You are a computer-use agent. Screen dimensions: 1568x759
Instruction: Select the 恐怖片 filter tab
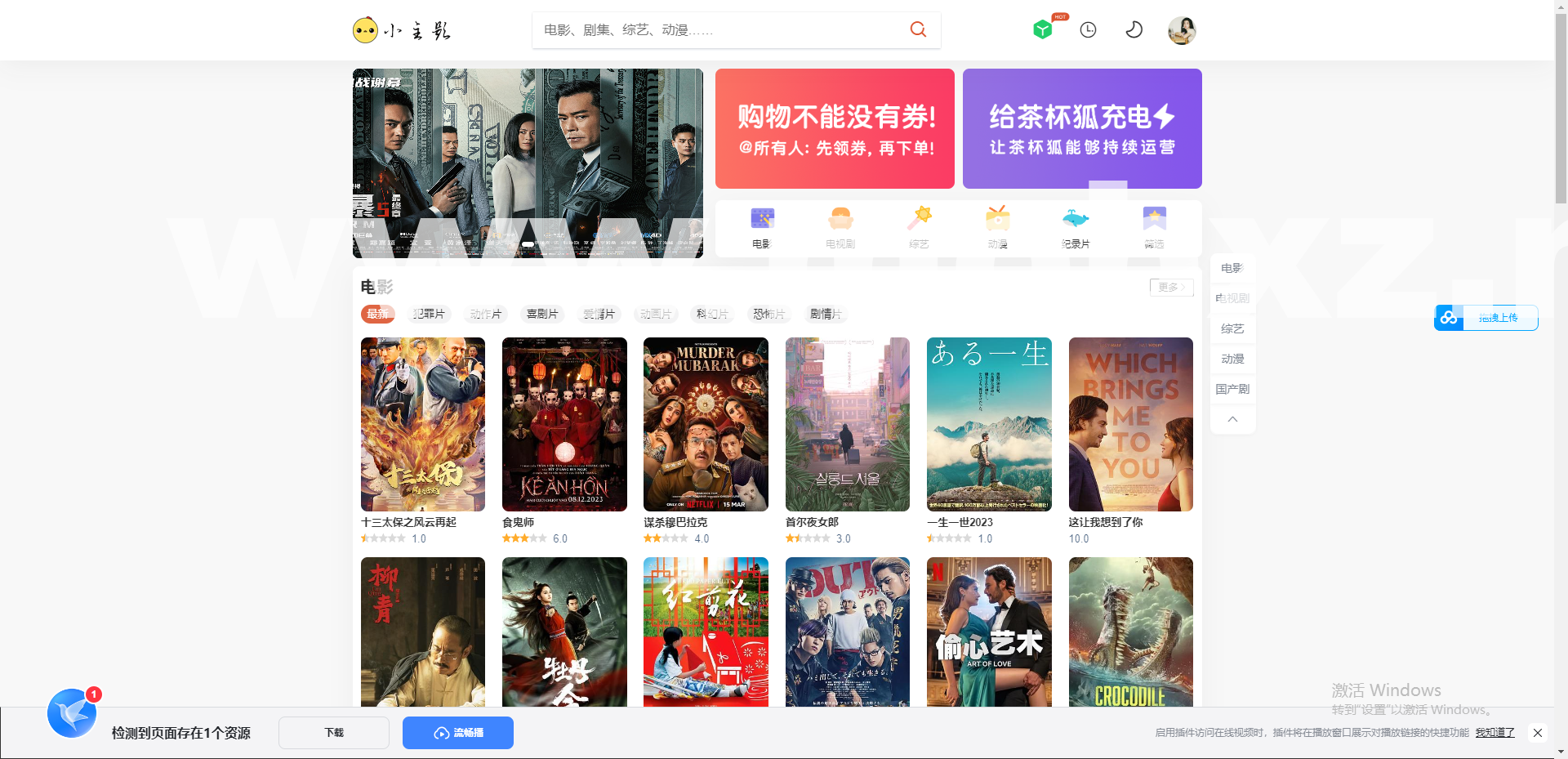pos(769,314)
